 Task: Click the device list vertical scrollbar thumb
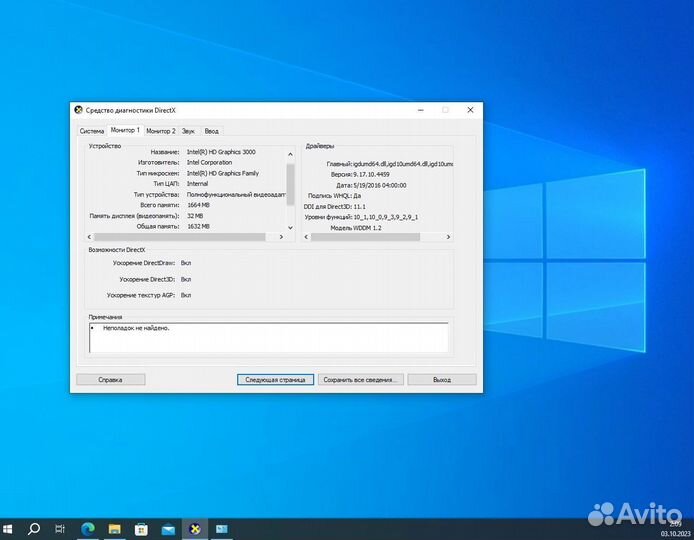(x=290, y=184)
